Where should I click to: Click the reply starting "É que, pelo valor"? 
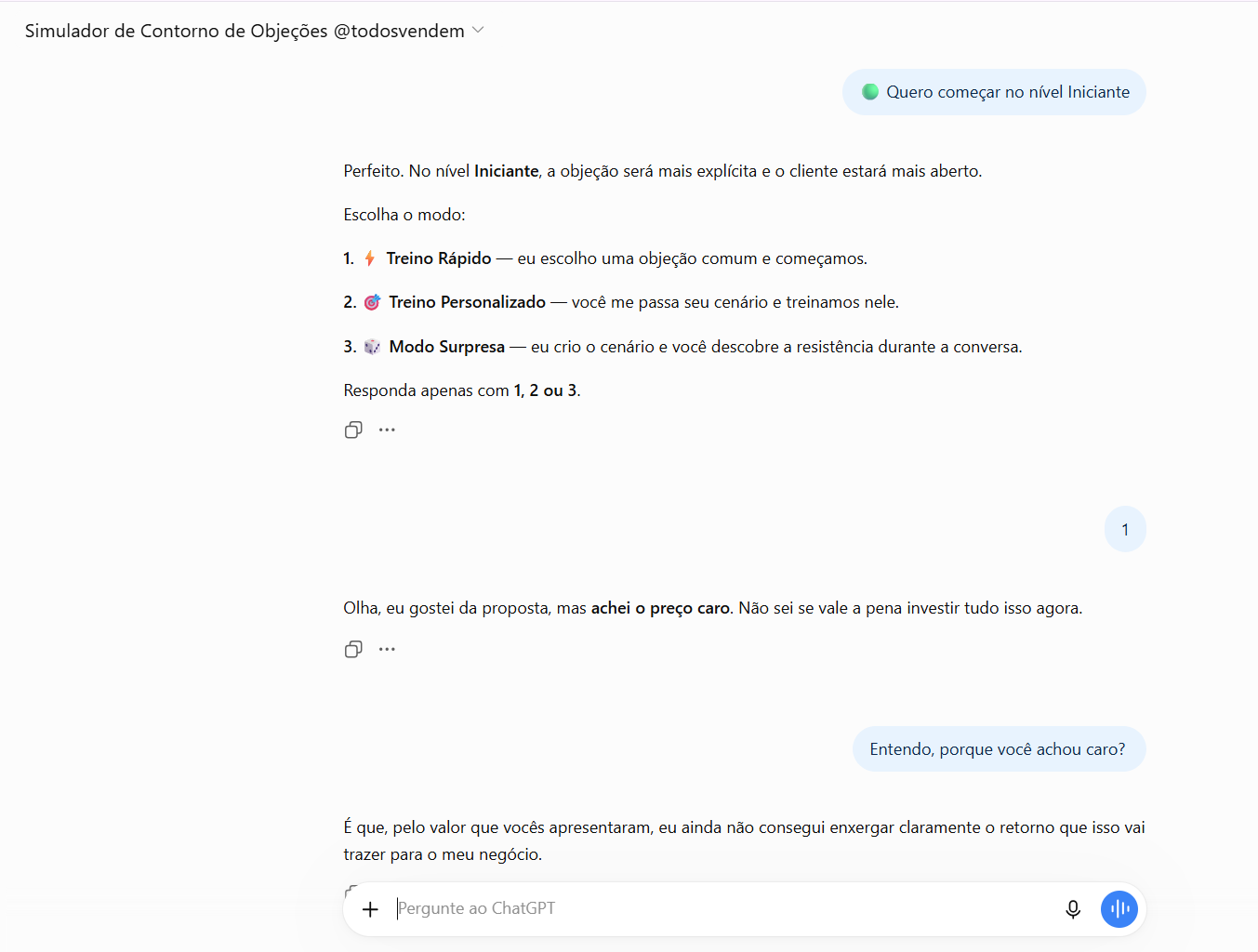(x=744, y=840)
